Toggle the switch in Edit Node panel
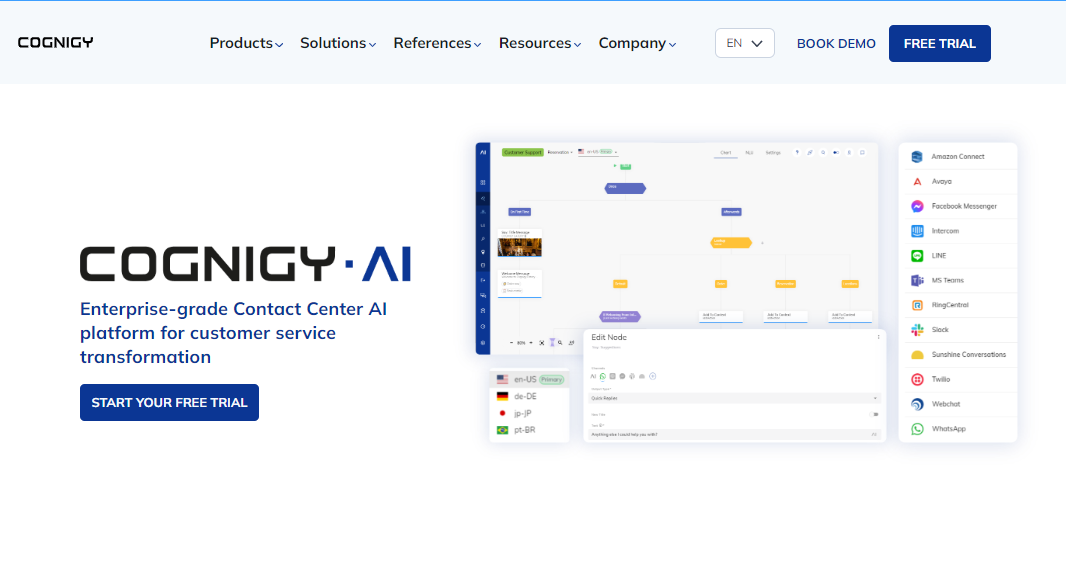1066x565 pixels. 875,414
